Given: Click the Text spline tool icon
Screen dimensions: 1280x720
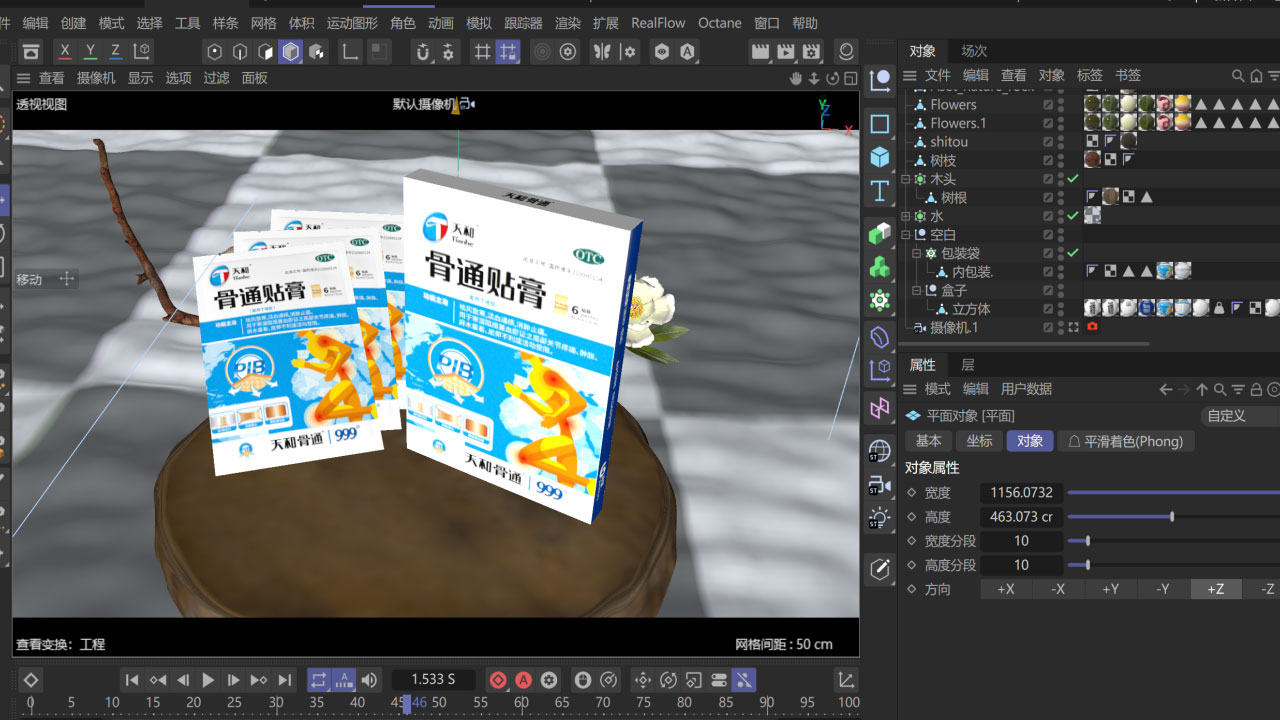Looking at the screenshot, I should [880, 190].
